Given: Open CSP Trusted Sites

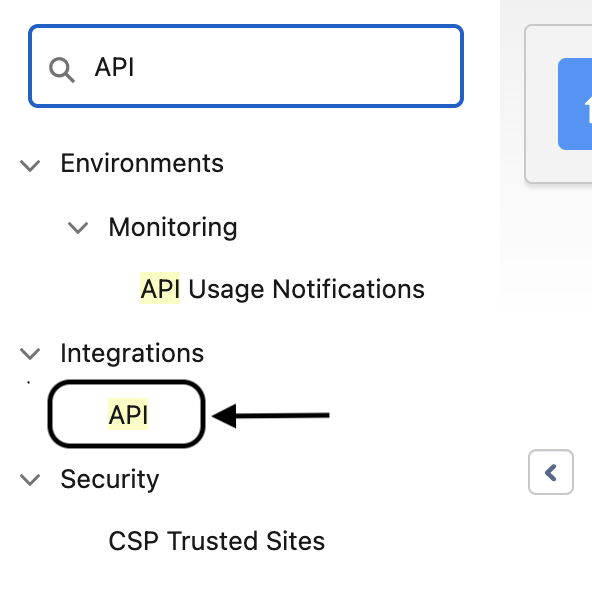Looking at the screenshot, I should 217,541.
